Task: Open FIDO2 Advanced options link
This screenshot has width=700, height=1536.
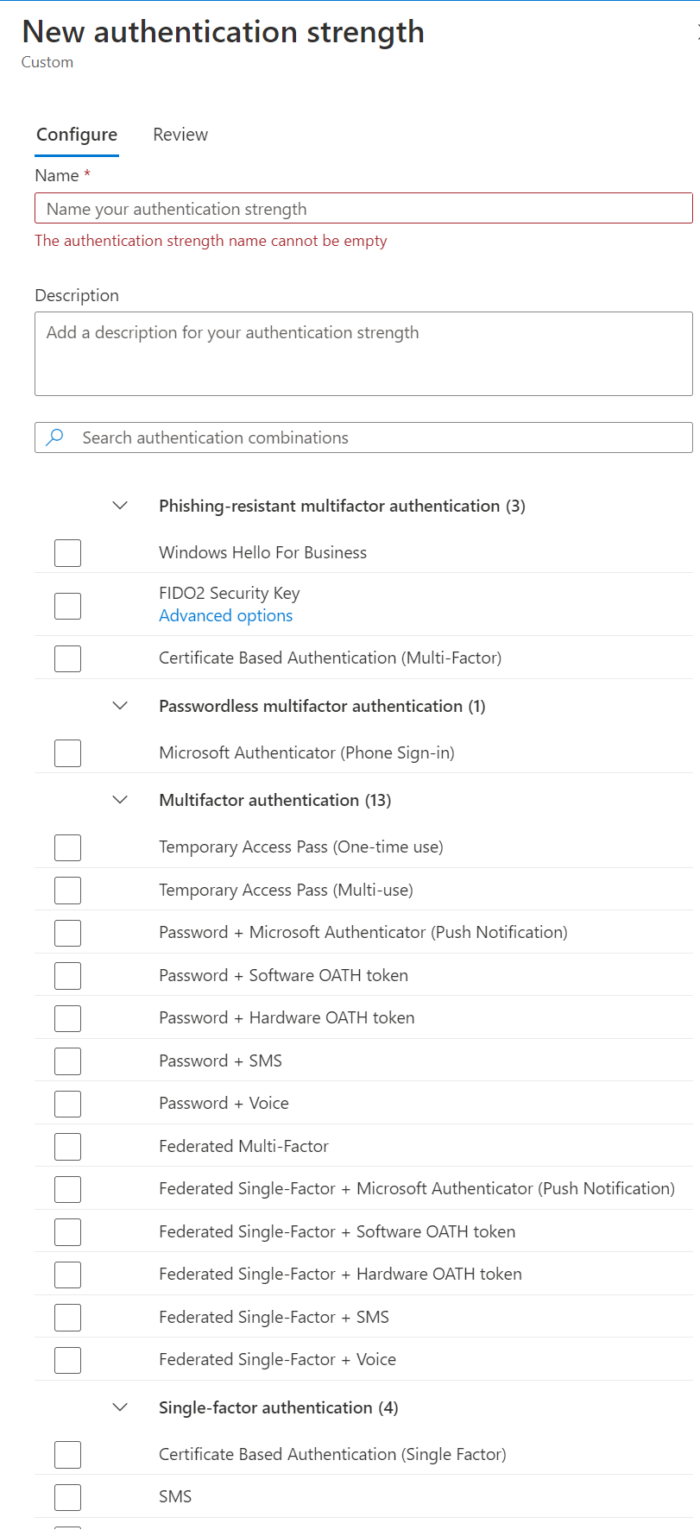Action: pyautogui.click(x=225, y=616)
